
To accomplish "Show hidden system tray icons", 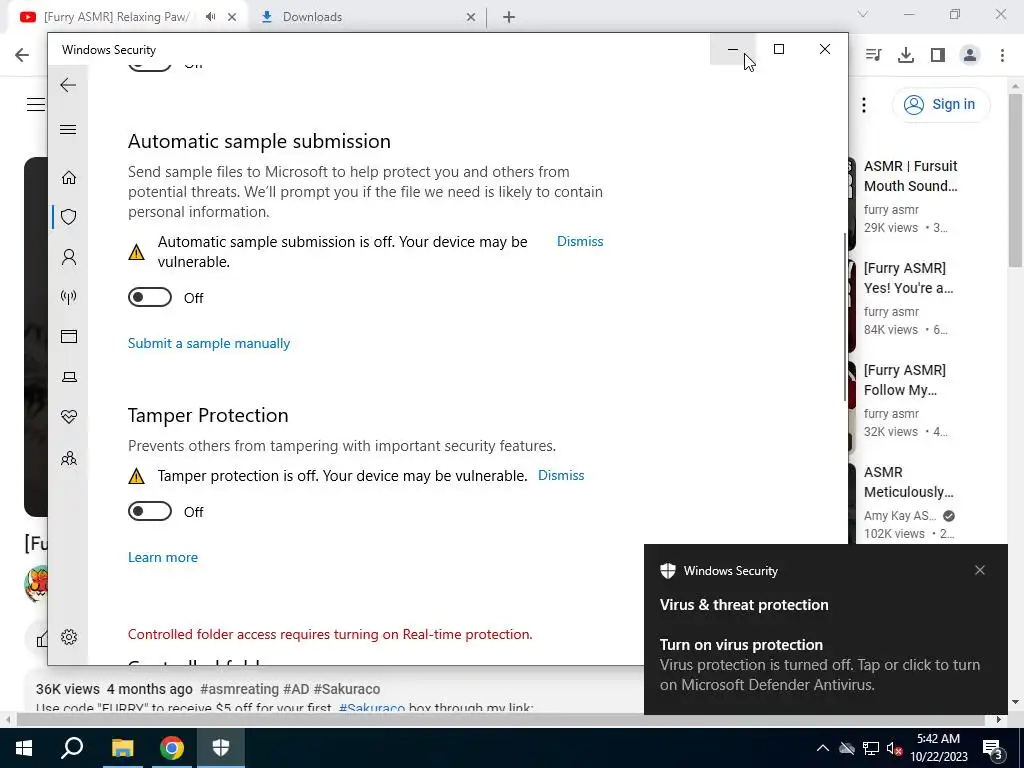I will click(823, 748).
